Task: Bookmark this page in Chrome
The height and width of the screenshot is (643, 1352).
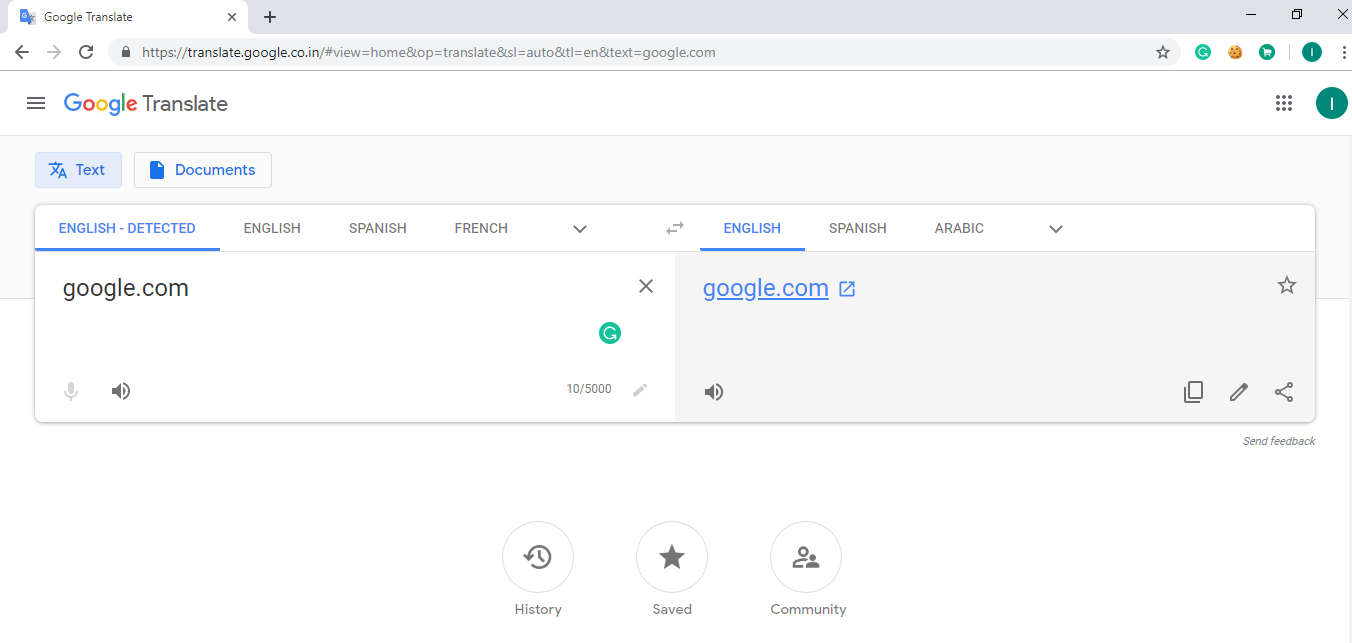Action: click(1163, 52)
